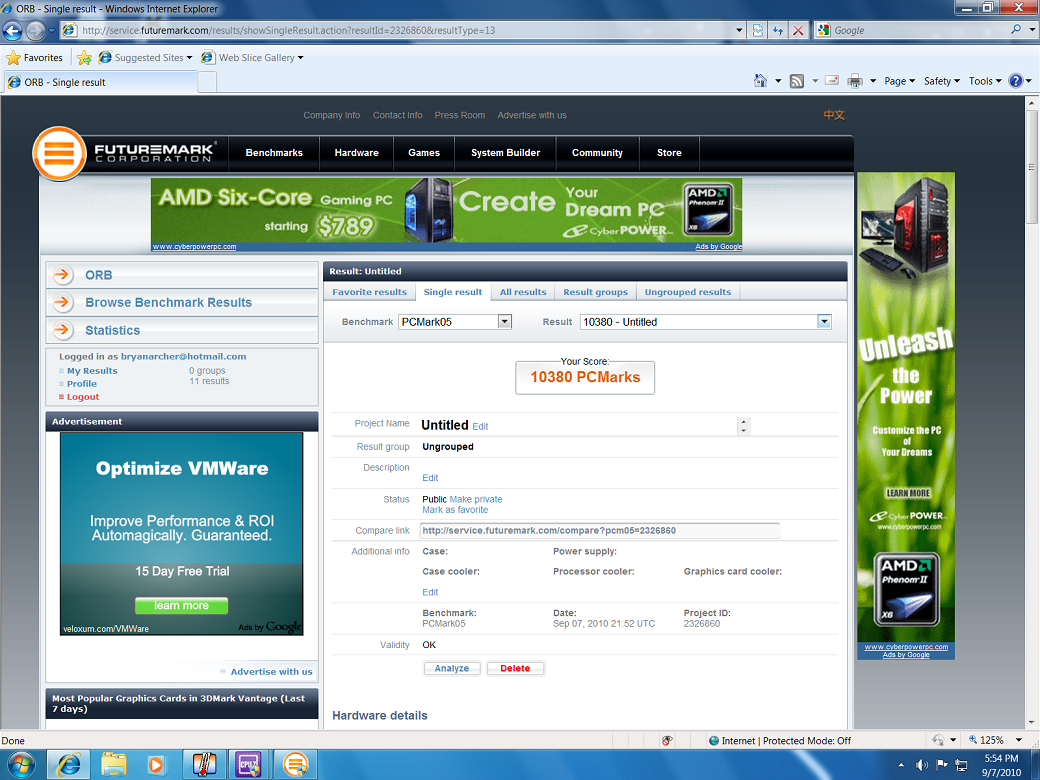Click Edit next to Untitled project name
The width and height of the screenshot is (1040, 780).
pos(480,426)
